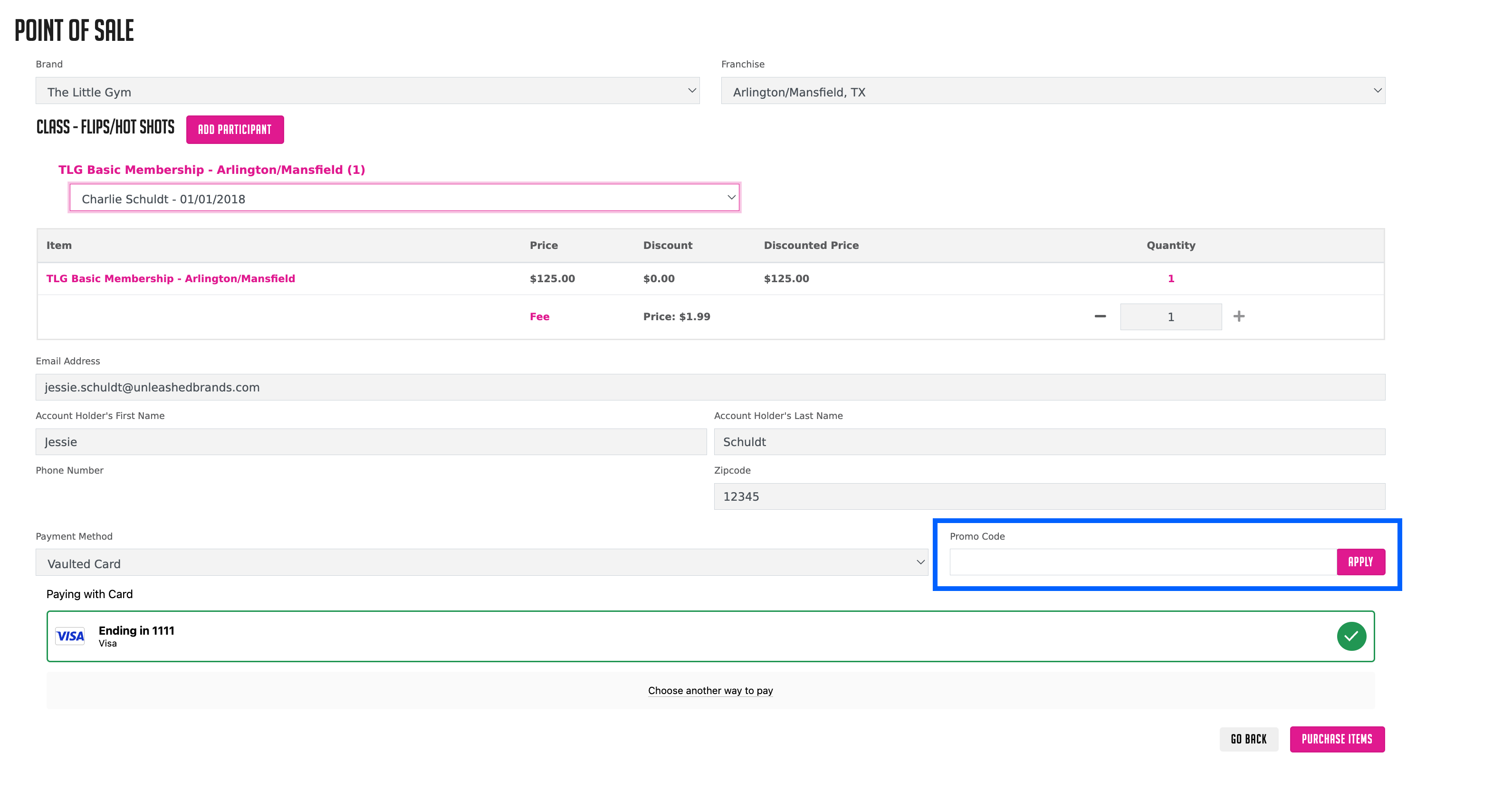Click Add Participant button
This screenshot has width=1512, height=800.
tap(235, 130)
